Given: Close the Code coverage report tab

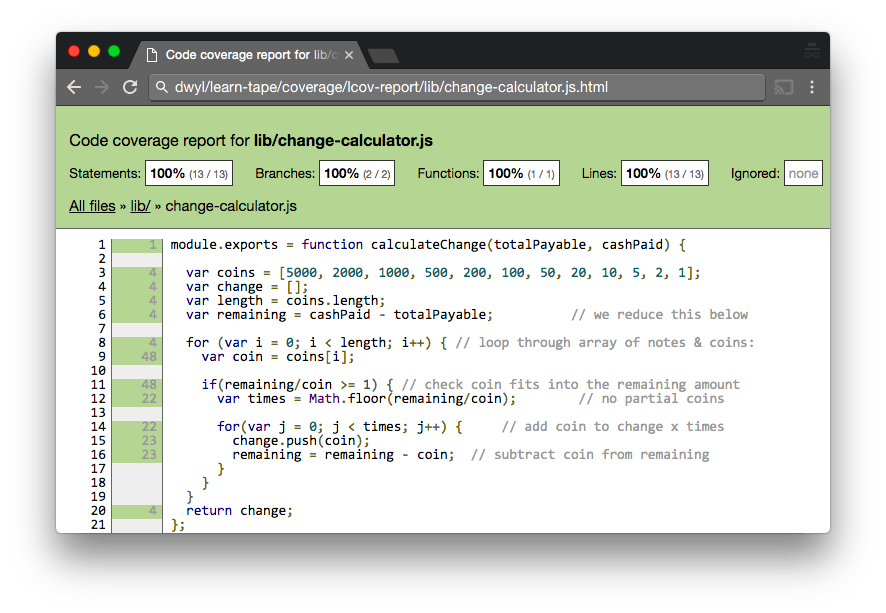Looking at the screenshot, I should [349, 55].
